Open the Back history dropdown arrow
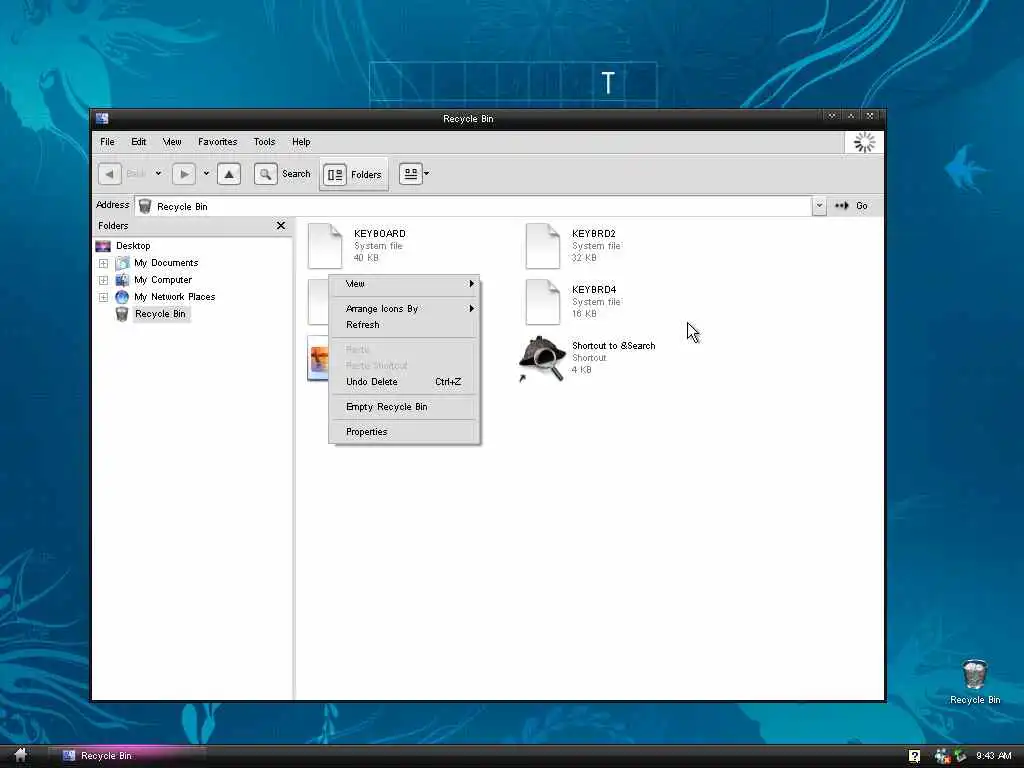 point(158,174)
